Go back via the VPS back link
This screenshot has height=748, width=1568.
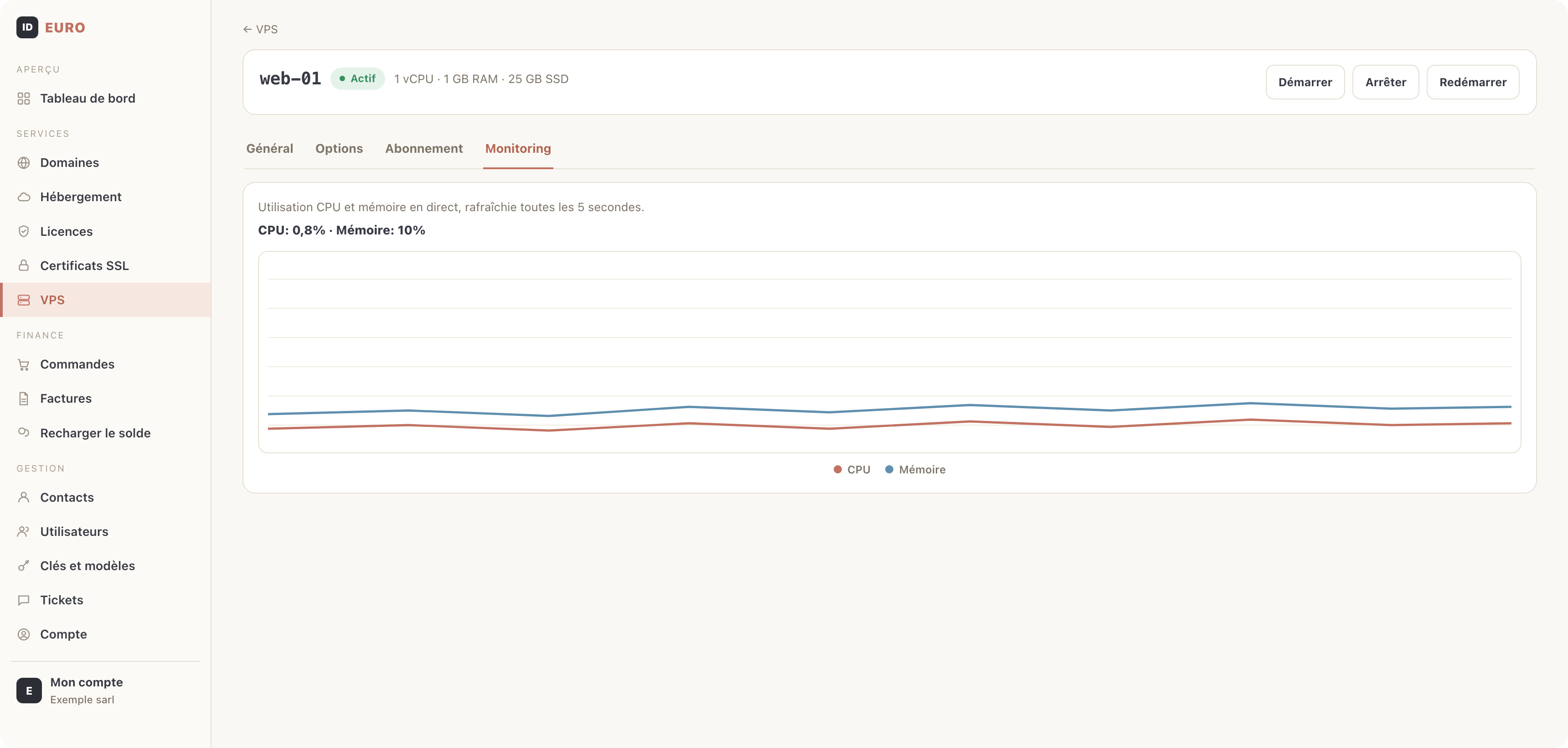[x=261, y=29]
